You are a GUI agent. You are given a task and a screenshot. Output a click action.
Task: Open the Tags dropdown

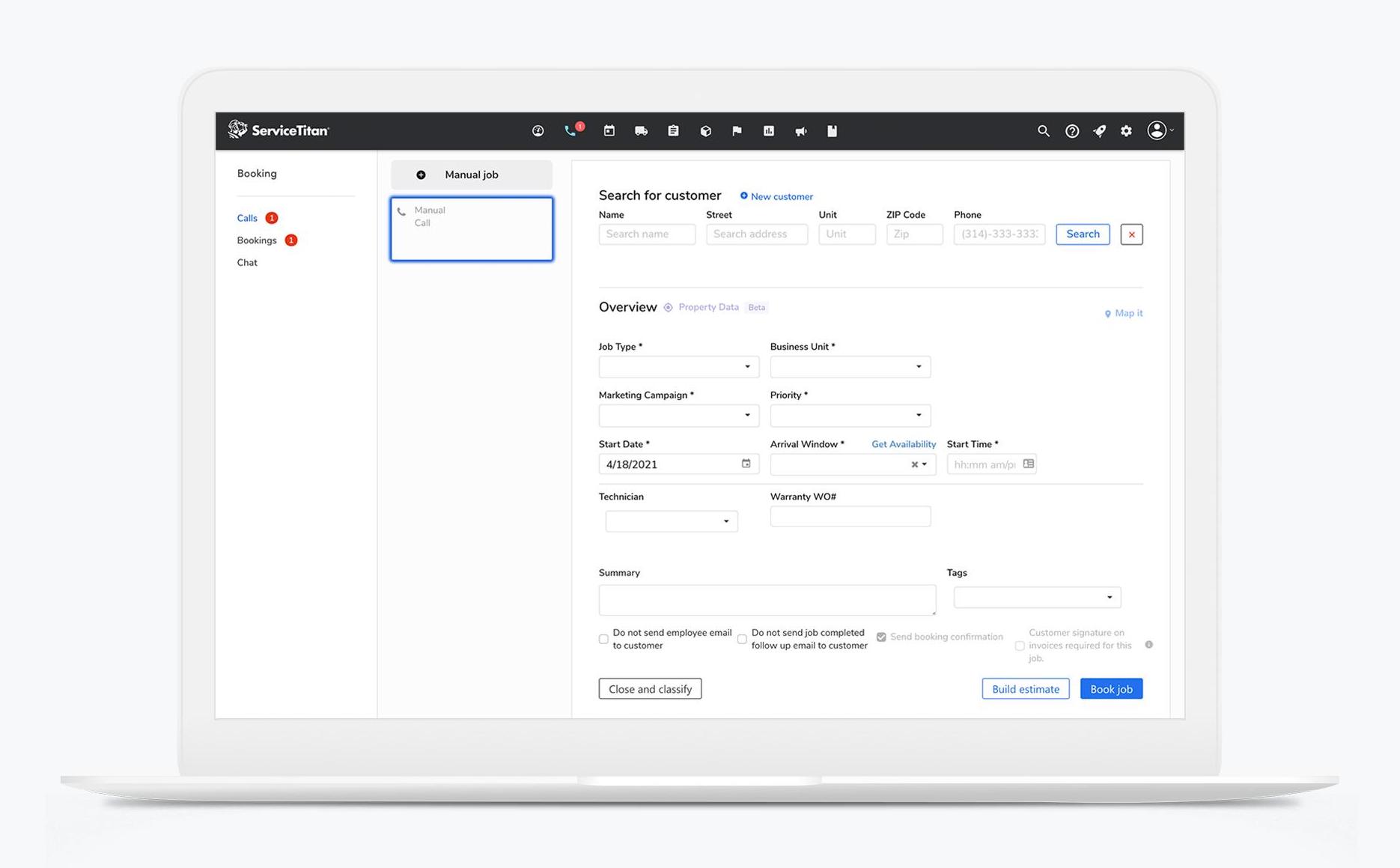[1110, 597]
